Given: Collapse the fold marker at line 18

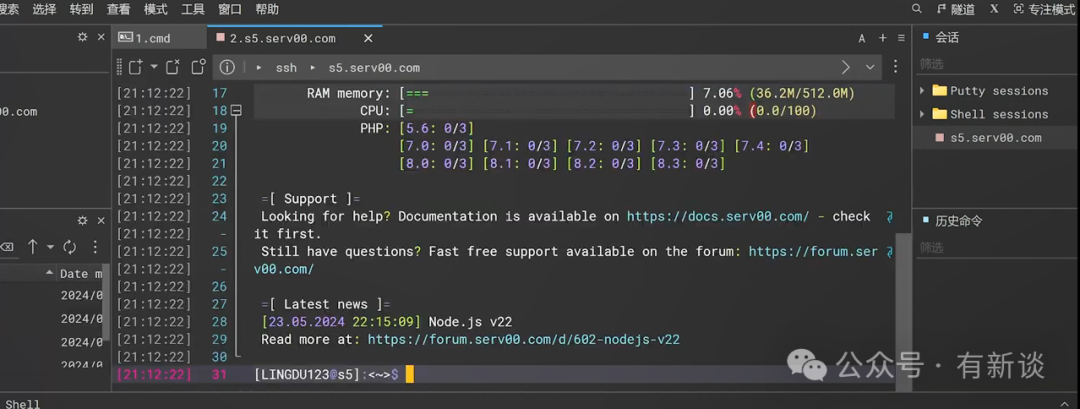Looking at the screenshot, I should tap(236, 110).
